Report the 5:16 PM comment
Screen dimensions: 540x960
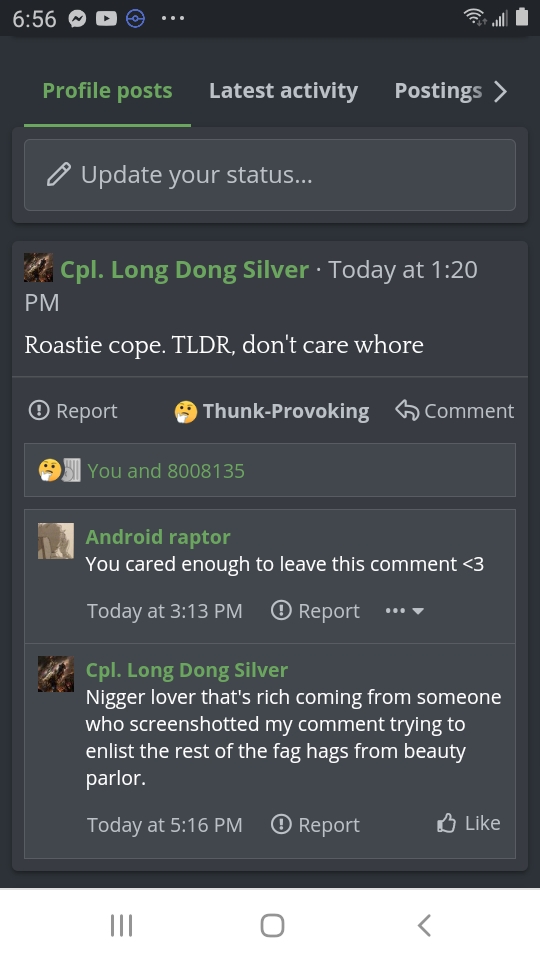(x=315, y=825)
